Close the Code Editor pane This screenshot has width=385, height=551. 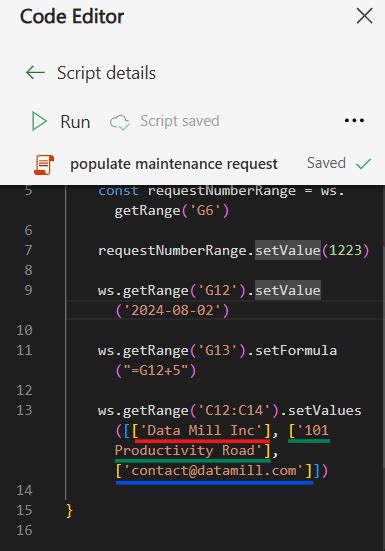pyautogui.click(x=364, y=16)
